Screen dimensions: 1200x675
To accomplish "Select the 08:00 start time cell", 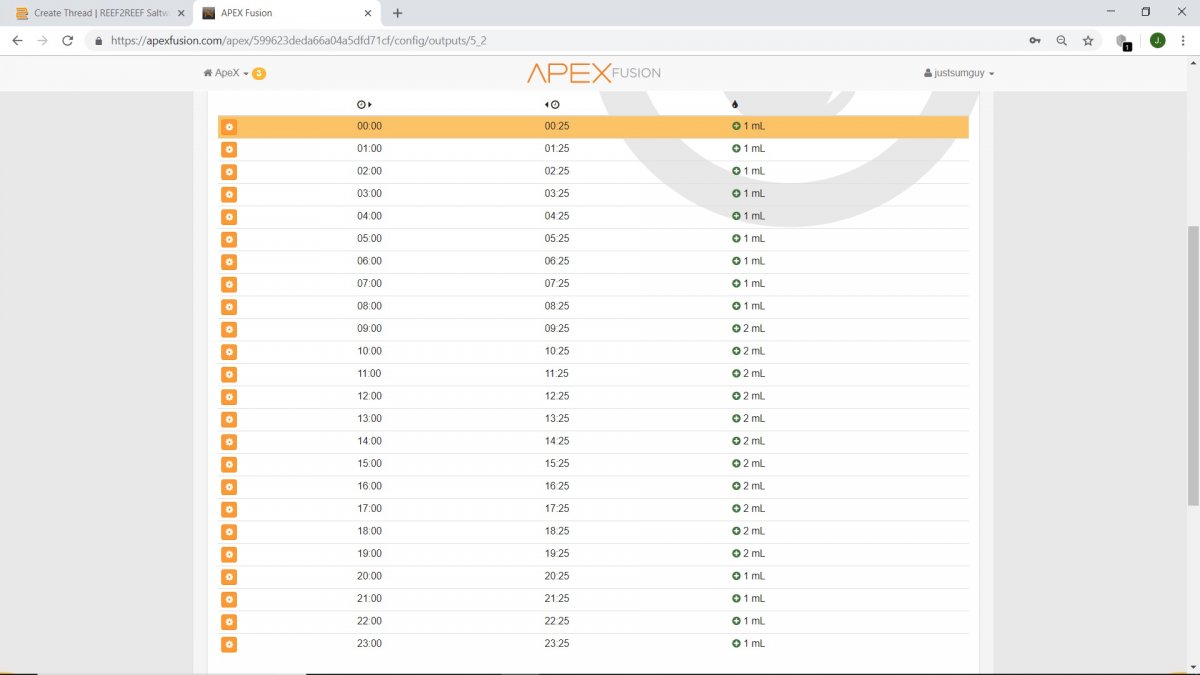I will 369,306.
